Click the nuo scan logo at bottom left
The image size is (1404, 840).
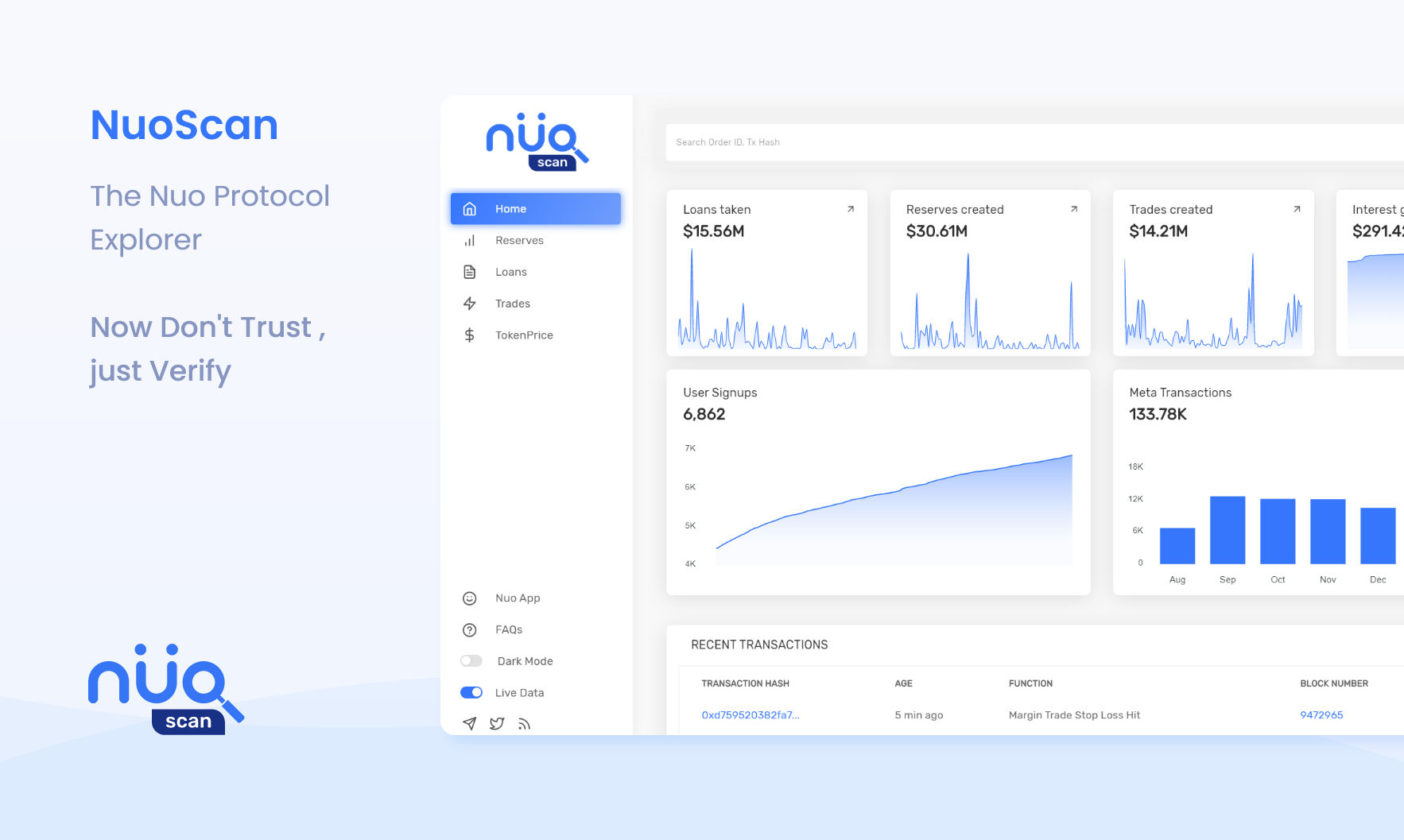click(166, 689)
